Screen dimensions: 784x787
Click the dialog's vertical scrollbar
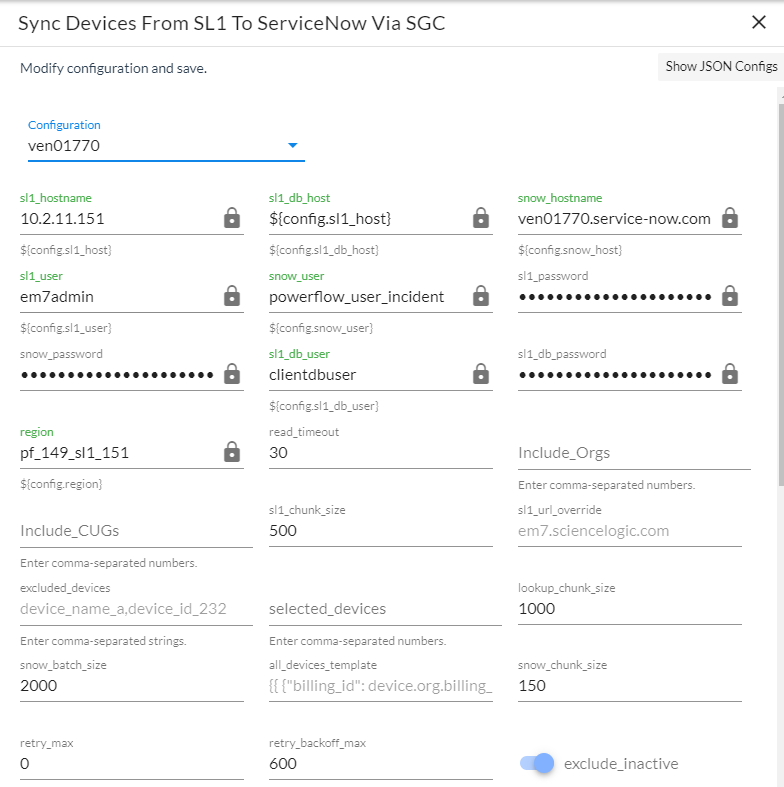[781, 295]
